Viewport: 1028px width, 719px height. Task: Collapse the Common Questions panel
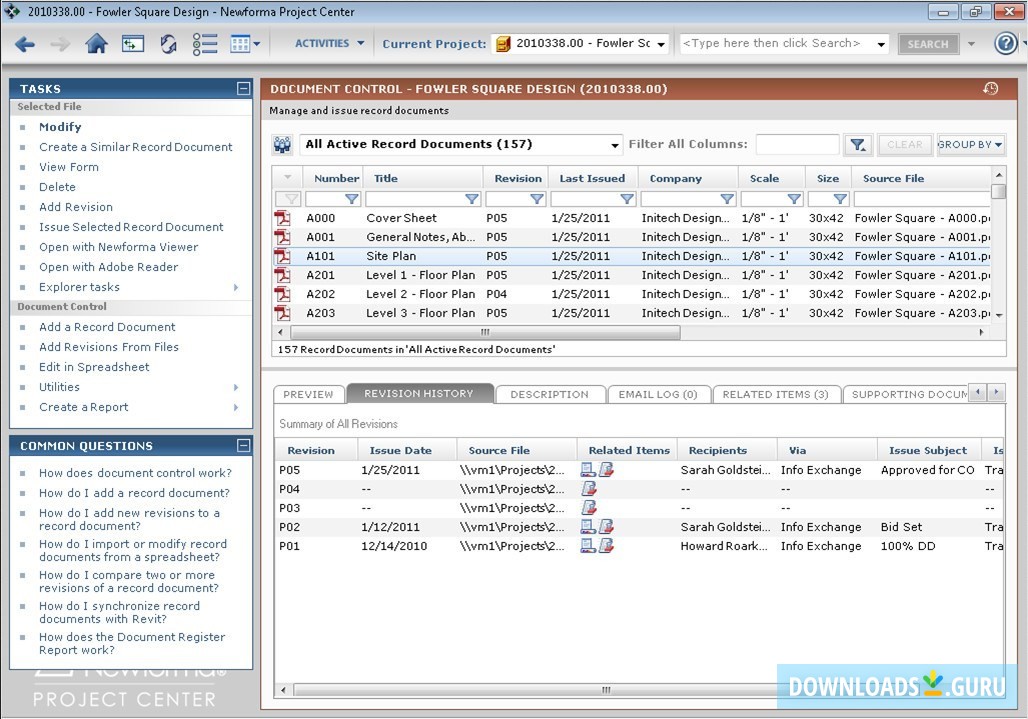tap(243, 446)
